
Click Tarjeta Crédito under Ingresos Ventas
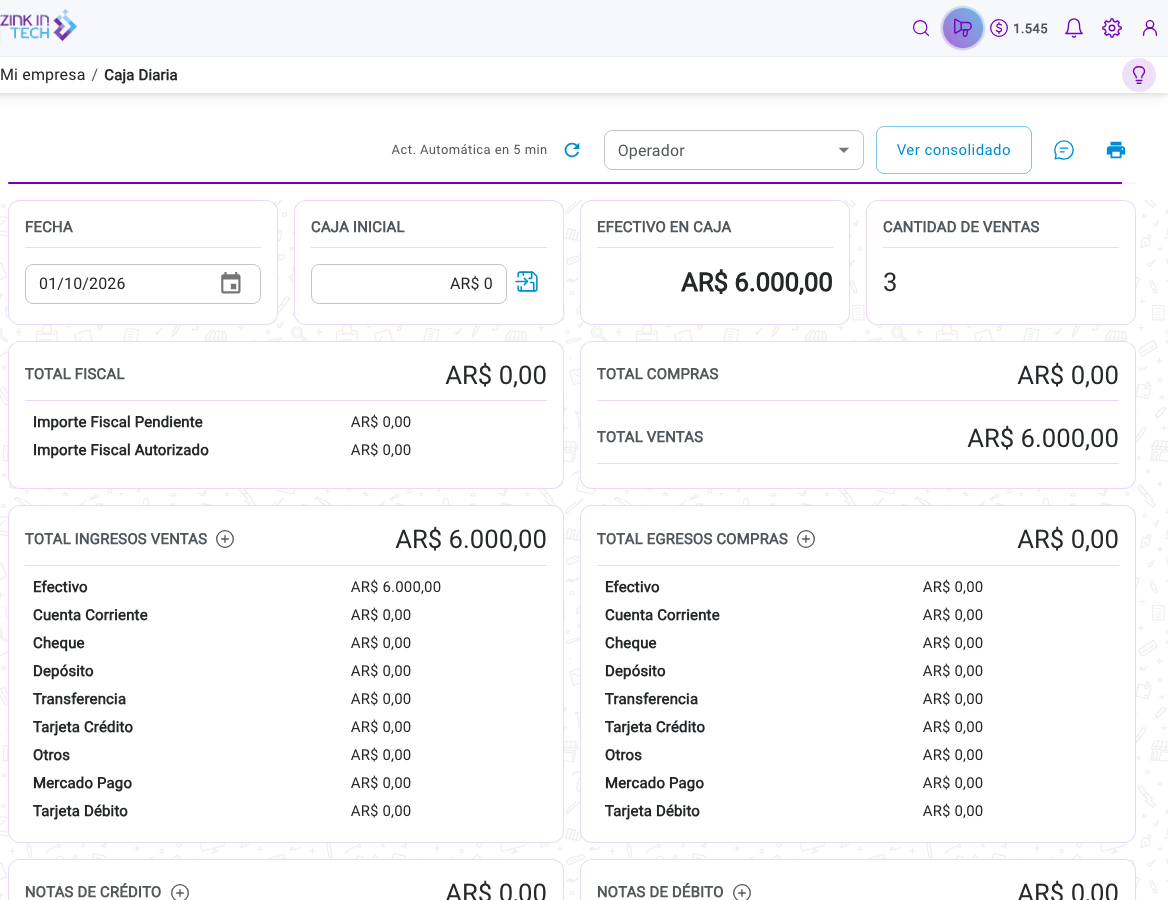(83, 727)
